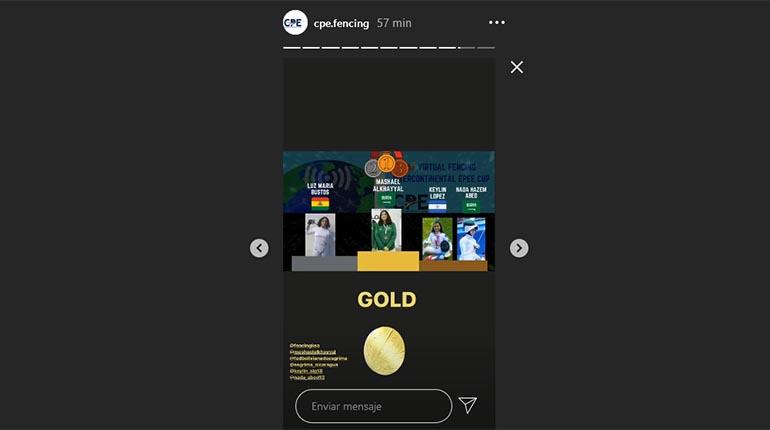Click the yellow GOLD title text
770x430 pixels.
[x=387, y=299]
